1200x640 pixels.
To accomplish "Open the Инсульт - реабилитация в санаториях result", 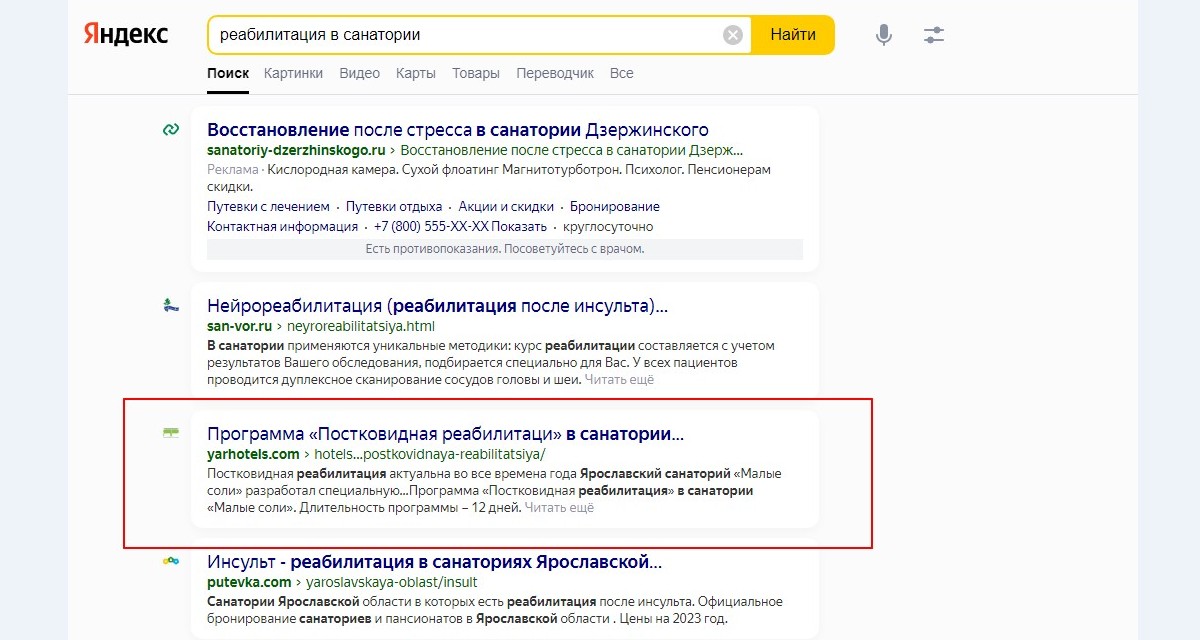I will (x=434, y=561).
